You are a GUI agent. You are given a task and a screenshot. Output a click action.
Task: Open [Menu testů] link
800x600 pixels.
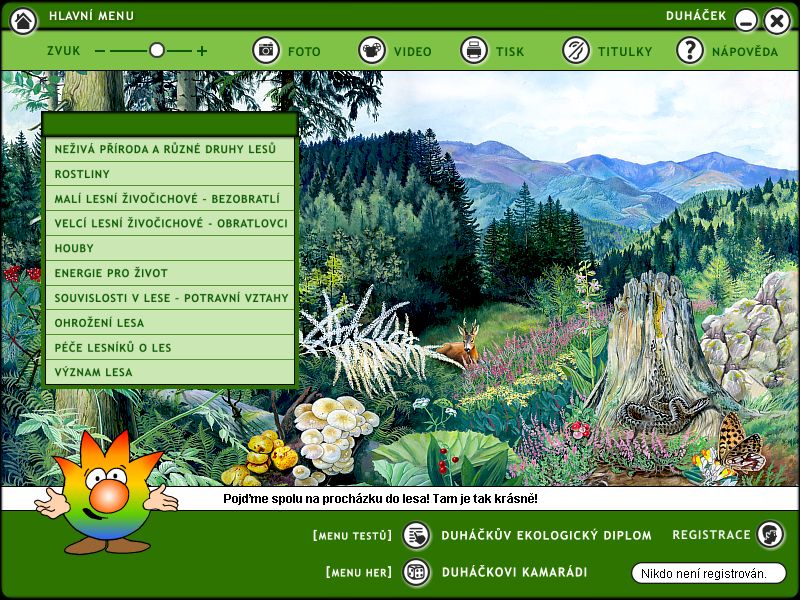[353, 536]
